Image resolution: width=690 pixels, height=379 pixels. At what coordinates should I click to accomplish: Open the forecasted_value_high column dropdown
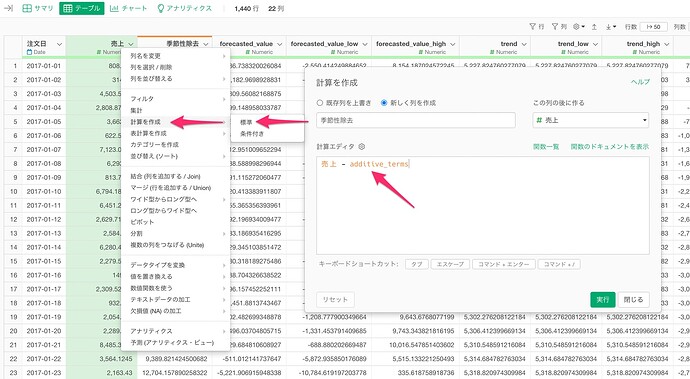click(x=452, y=44)
